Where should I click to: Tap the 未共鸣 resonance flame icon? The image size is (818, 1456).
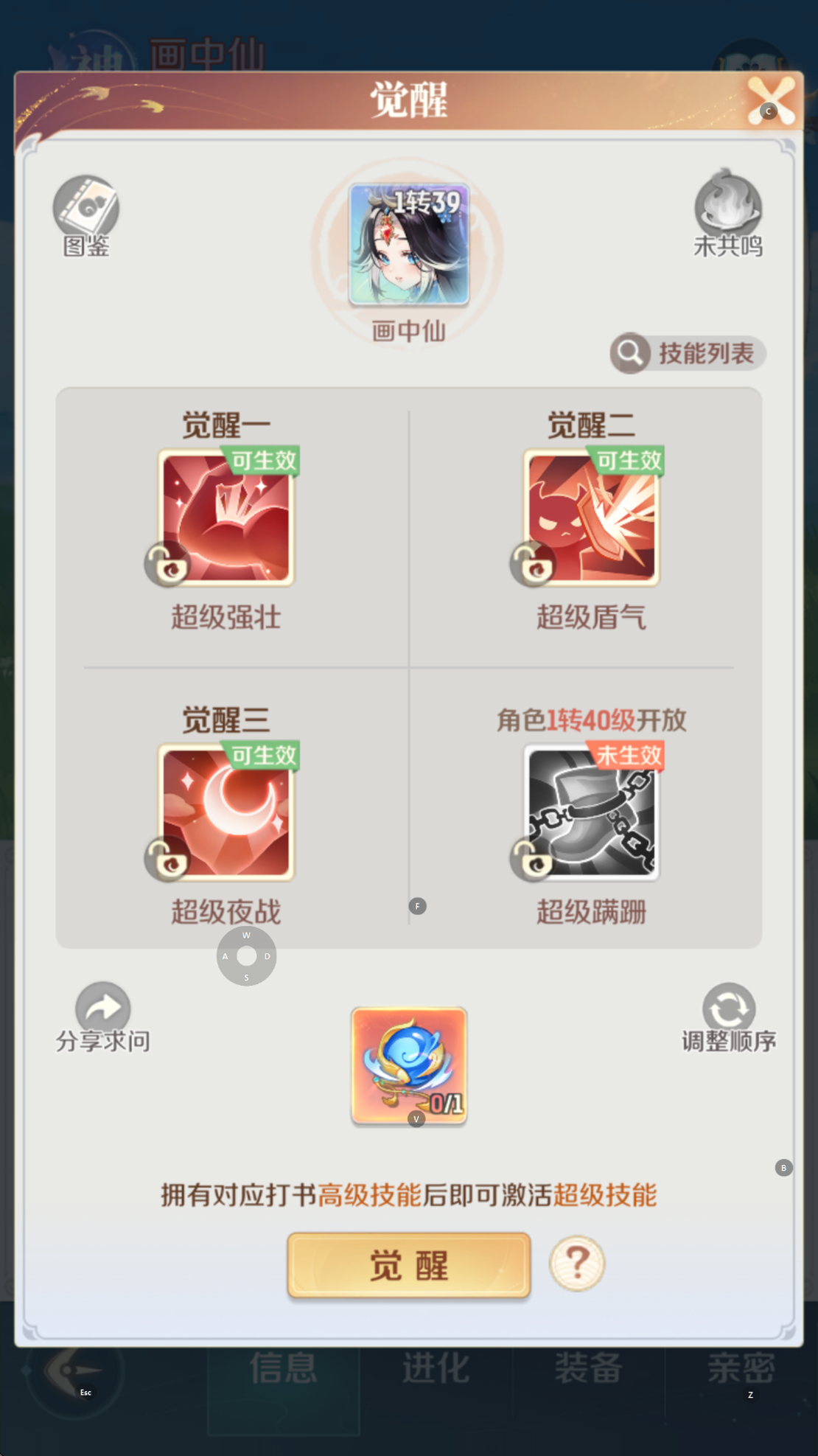728,203
